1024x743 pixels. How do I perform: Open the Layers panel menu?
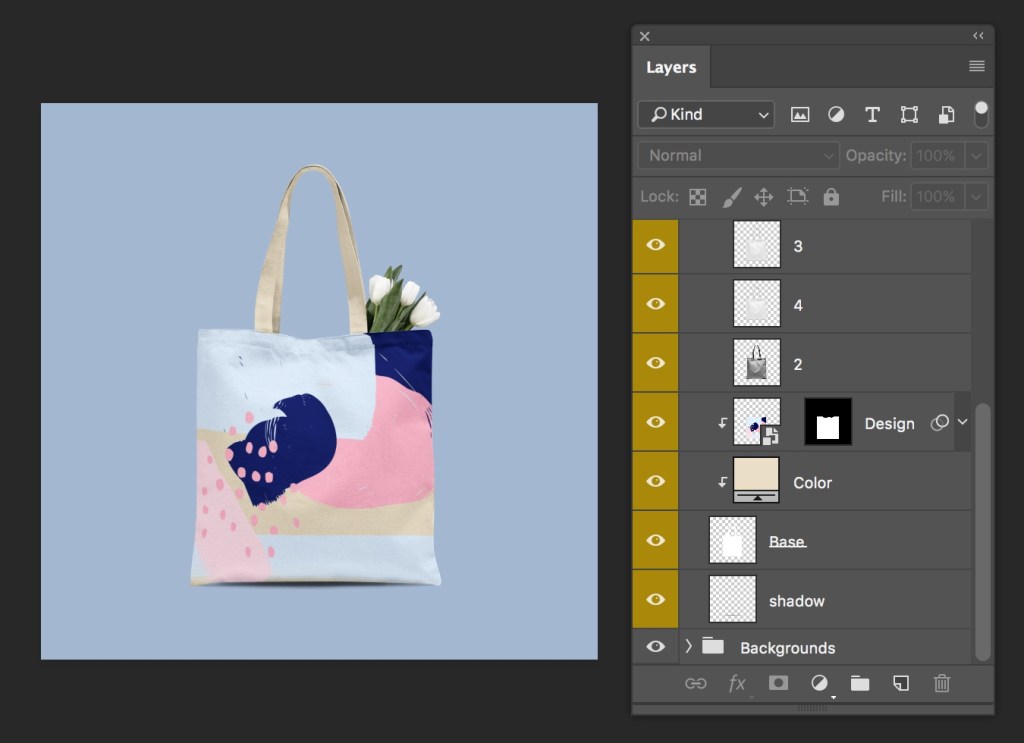tap(976, 66)
